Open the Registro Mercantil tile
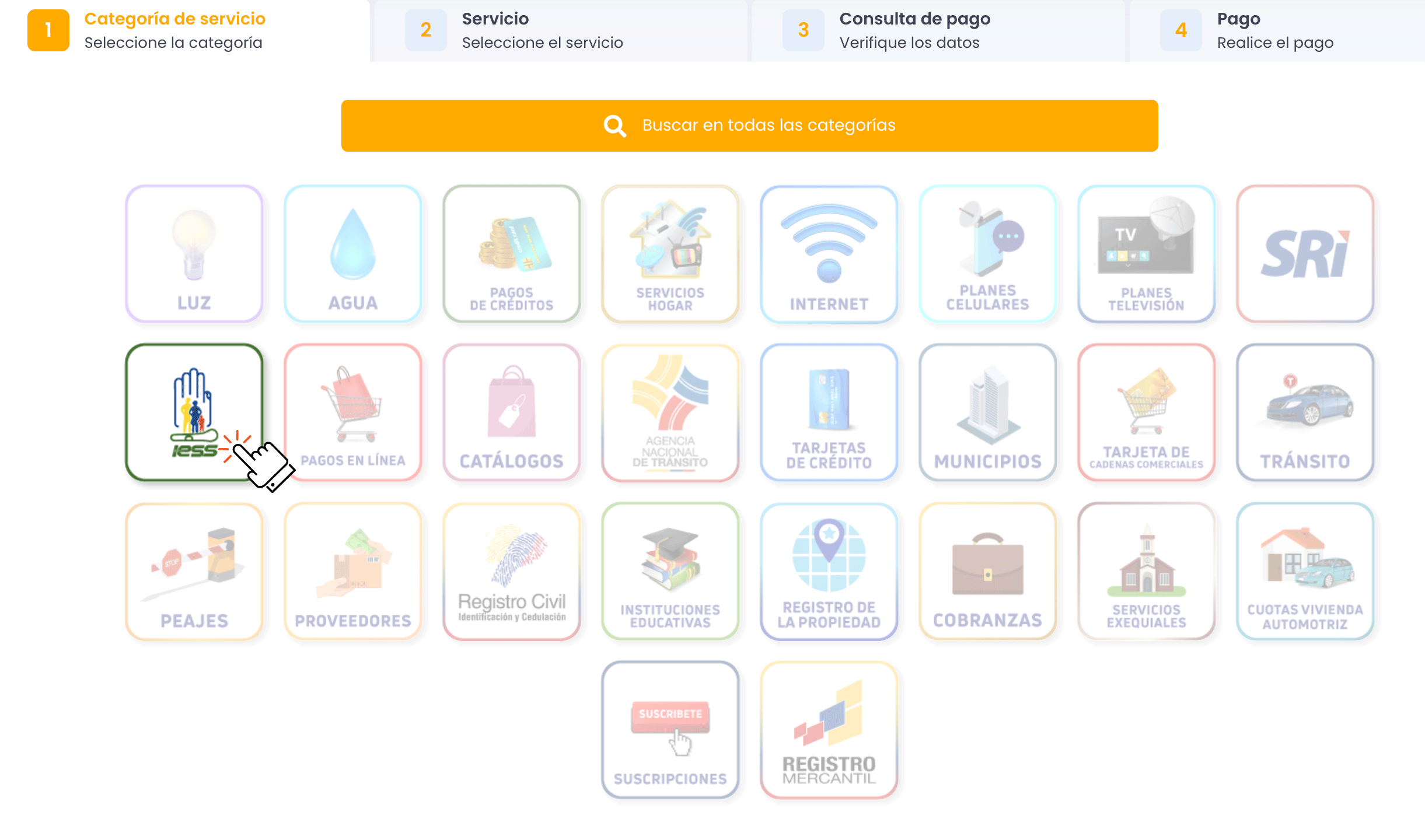 point(829,730)
